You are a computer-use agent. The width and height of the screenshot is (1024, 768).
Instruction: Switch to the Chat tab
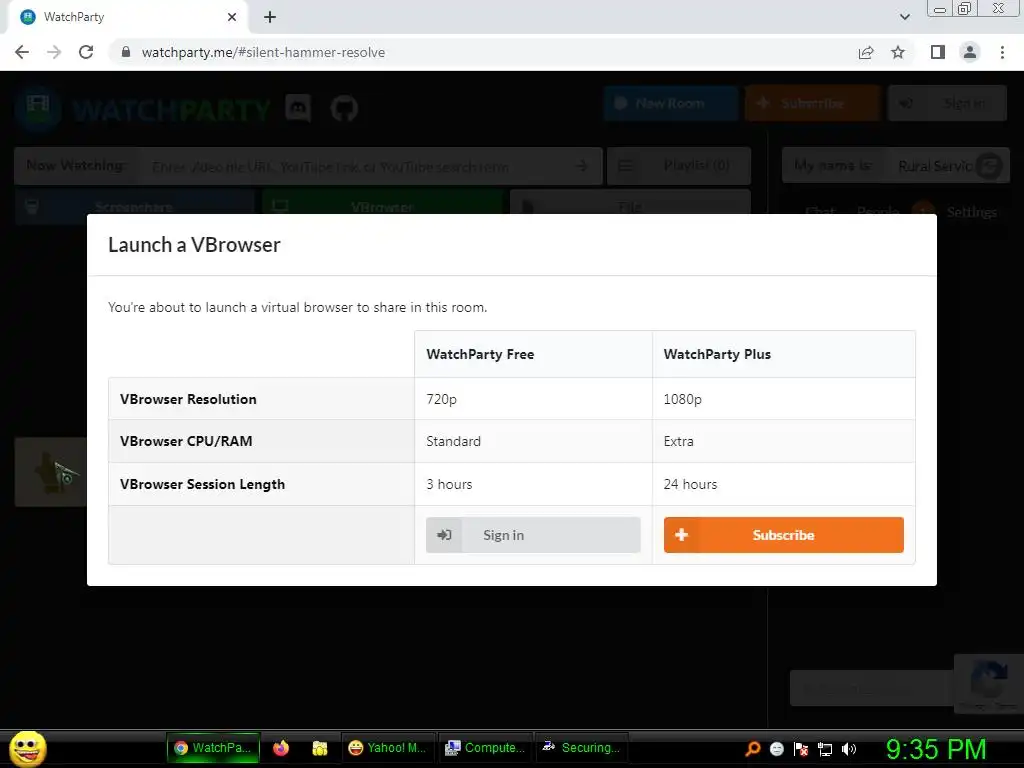tap(820, 210)
